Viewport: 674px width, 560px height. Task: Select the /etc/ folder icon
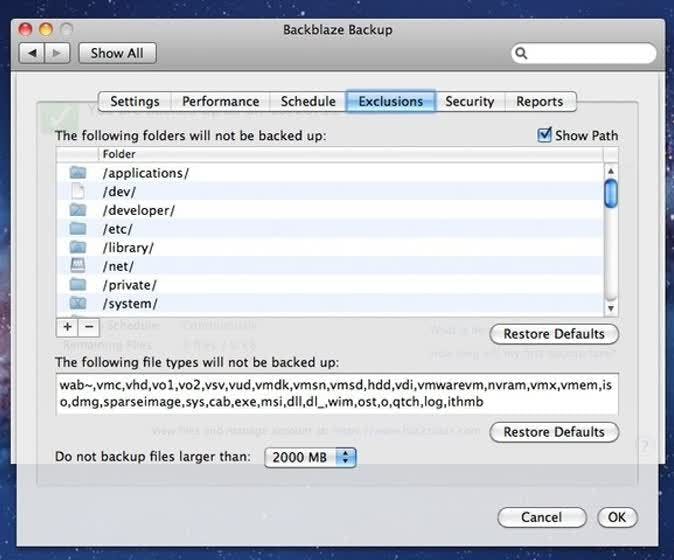click(x=78, y=229)
